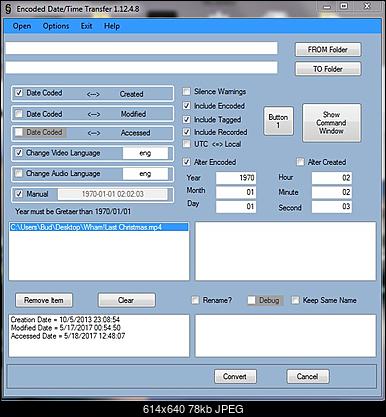386x417 pixels.
Task: Uncheck Include Recorded option
Action: (x=187, y=132)
